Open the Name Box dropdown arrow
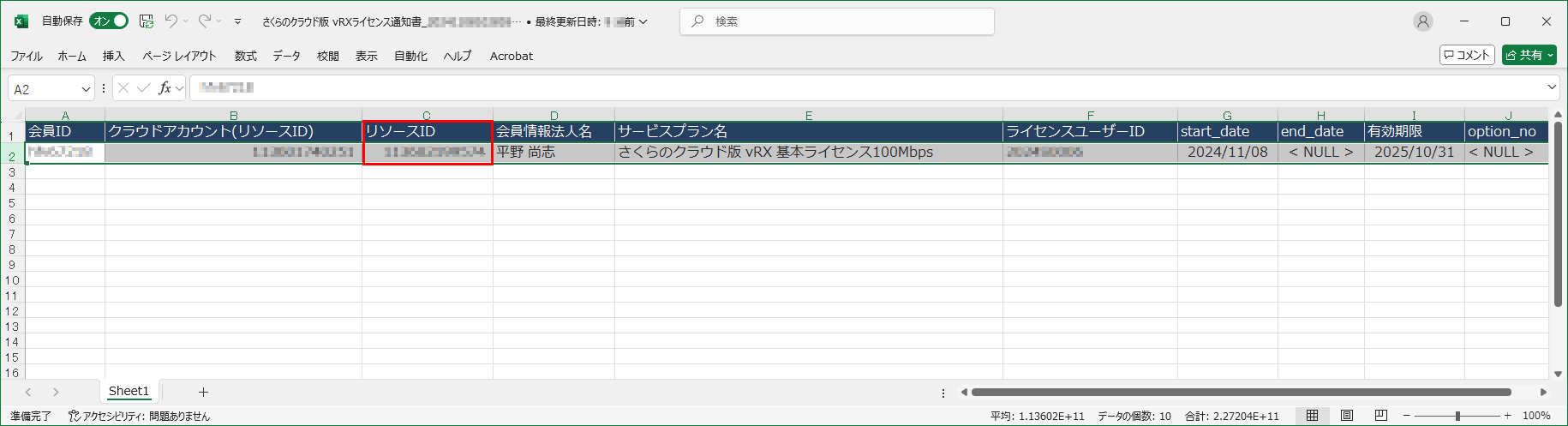The width and height of the screenshot is (1568, 426). 86,89
